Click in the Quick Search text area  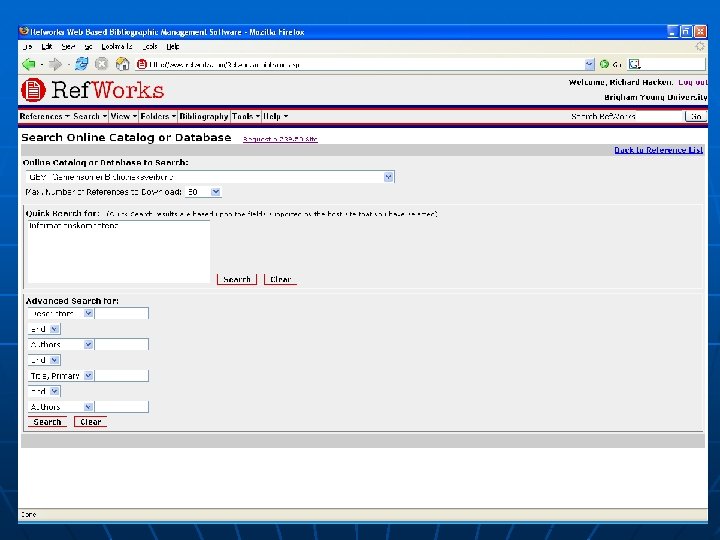point(119,252)
